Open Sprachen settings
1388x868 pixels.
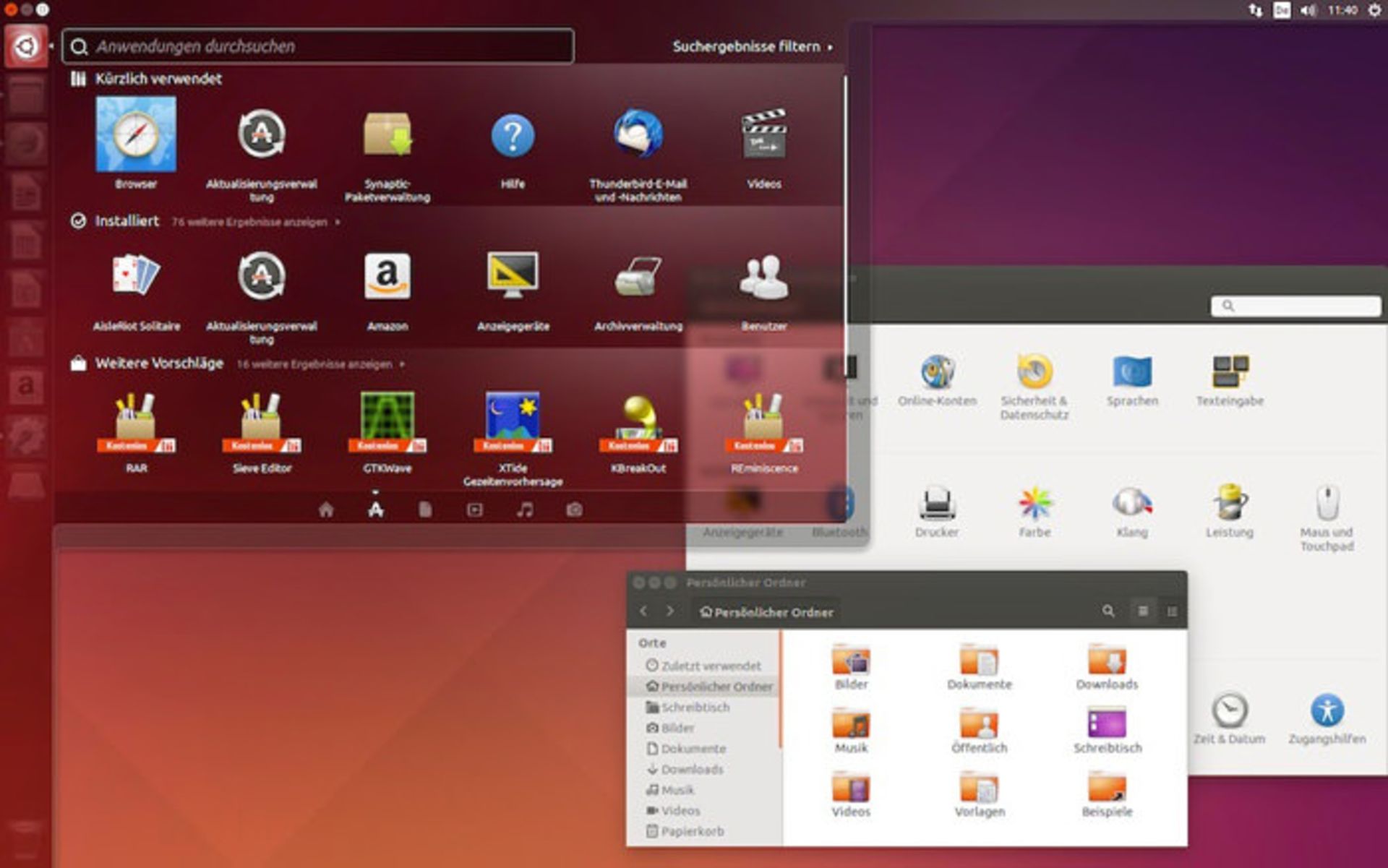(x=1132, y=380)
